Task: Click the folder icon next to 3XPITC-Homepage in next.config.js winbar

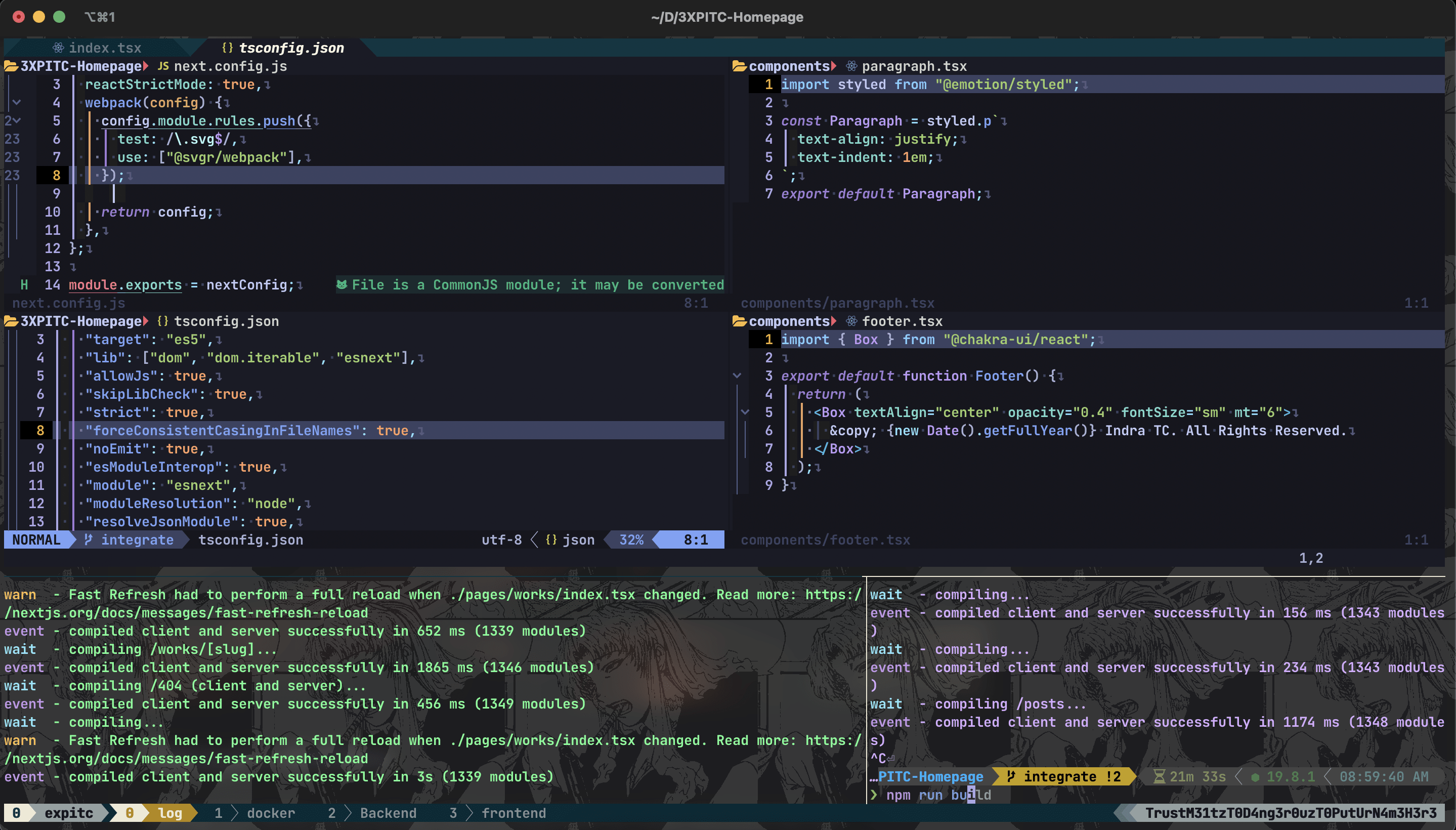Action: click(11, 66)
